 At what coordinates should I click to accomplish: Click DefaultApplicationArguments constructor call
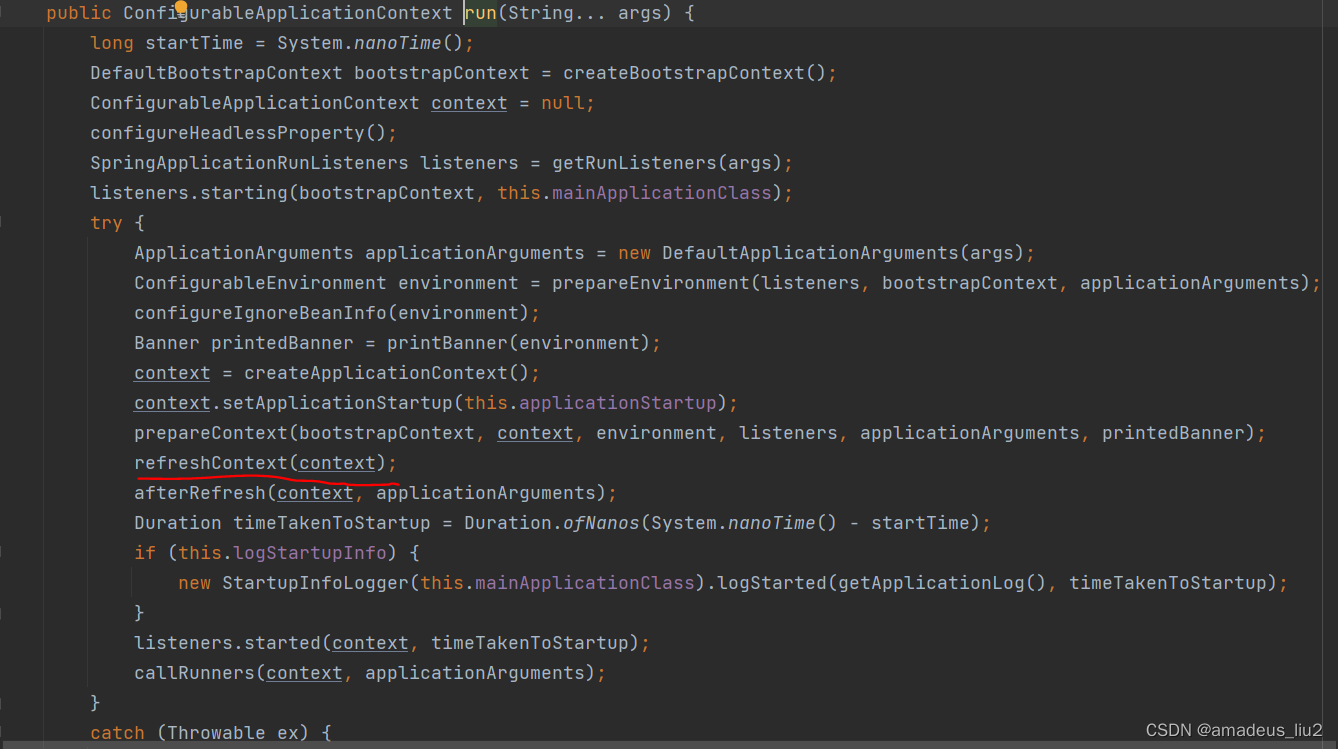tap(843, 253)
